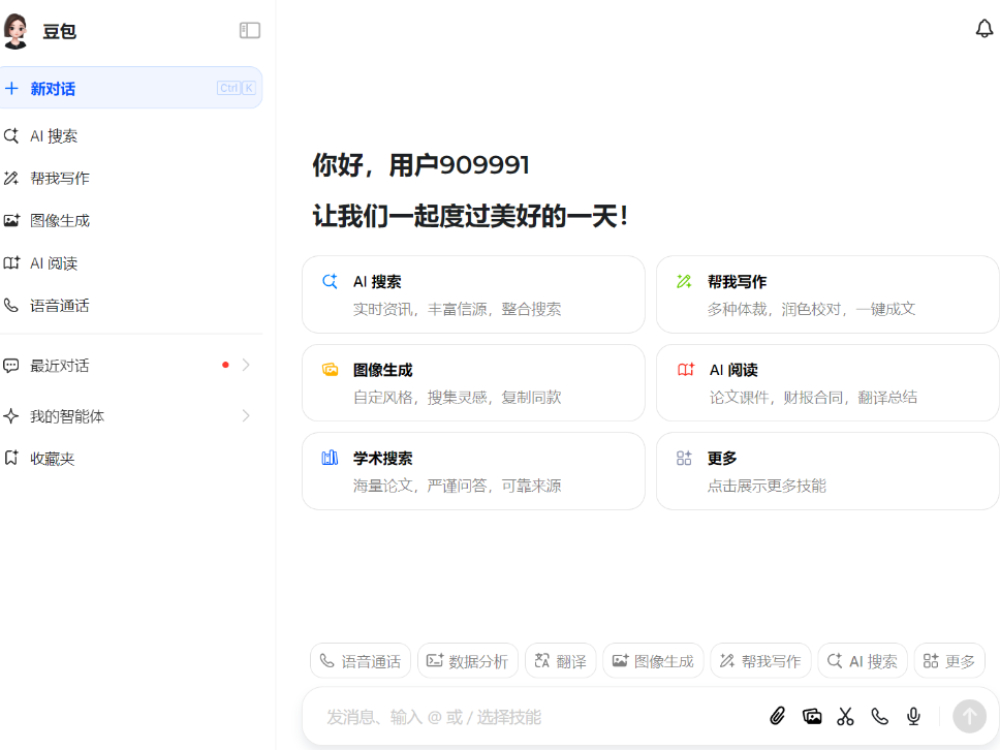Screen dimensions: 1000x750
Task: Collapse the sidebar with the panel icon
Action: click(x=249, y=30)
